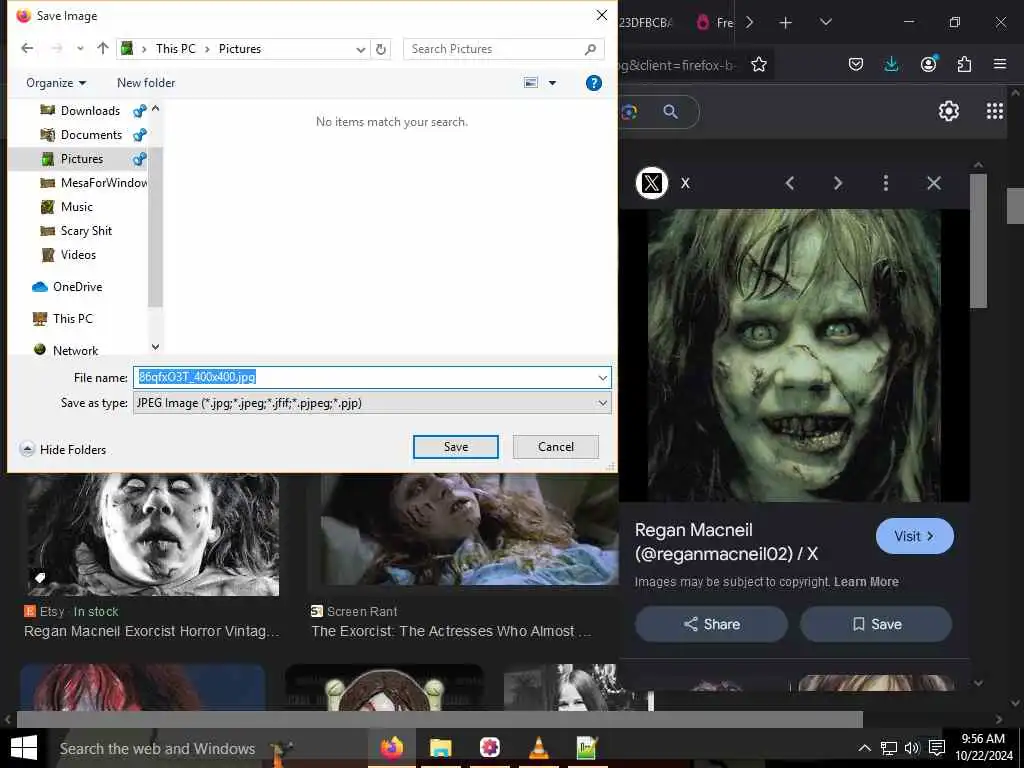Select This PC in navigation pane

[72, 319]
